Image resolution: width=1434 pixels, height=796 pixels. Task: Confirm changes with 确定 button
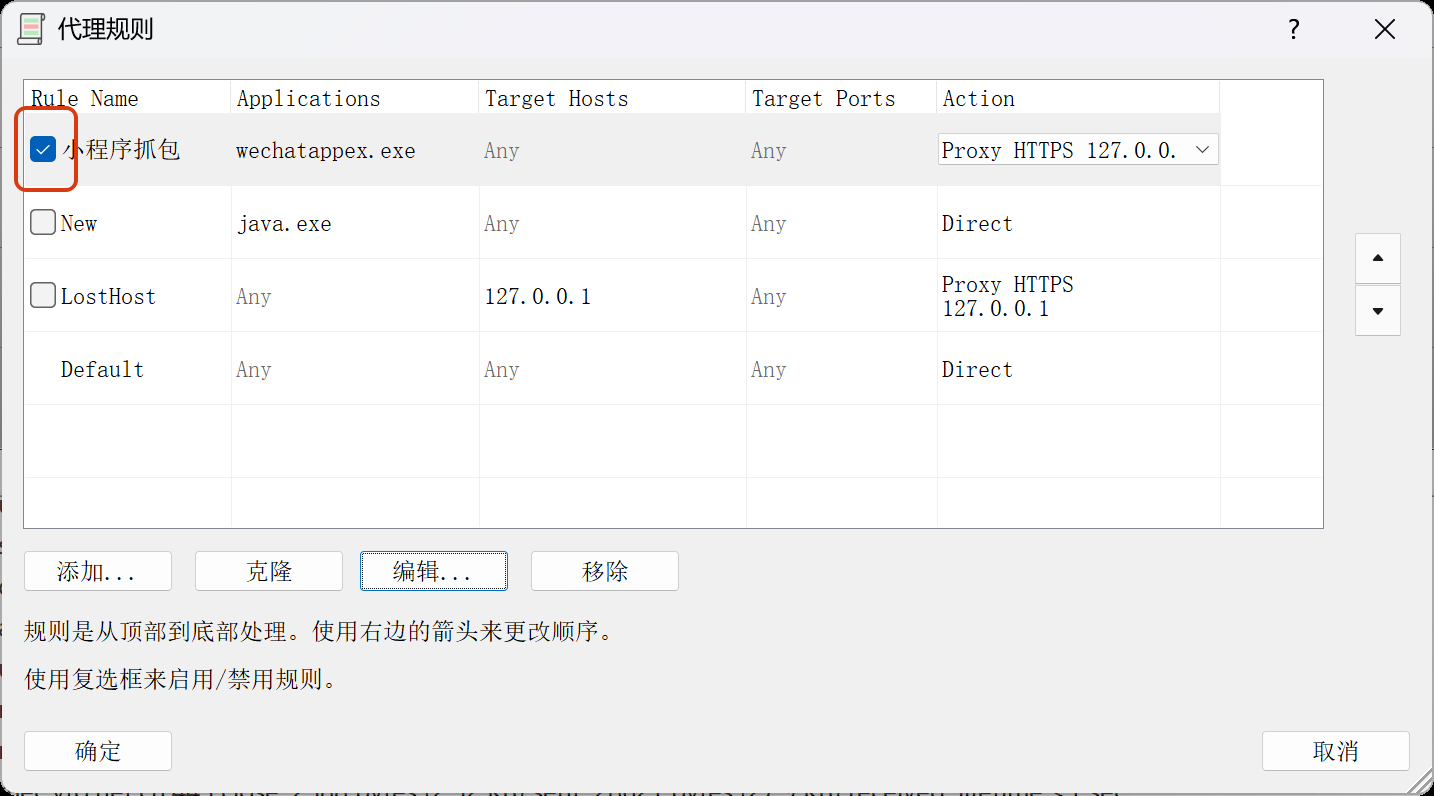point(98,751)
